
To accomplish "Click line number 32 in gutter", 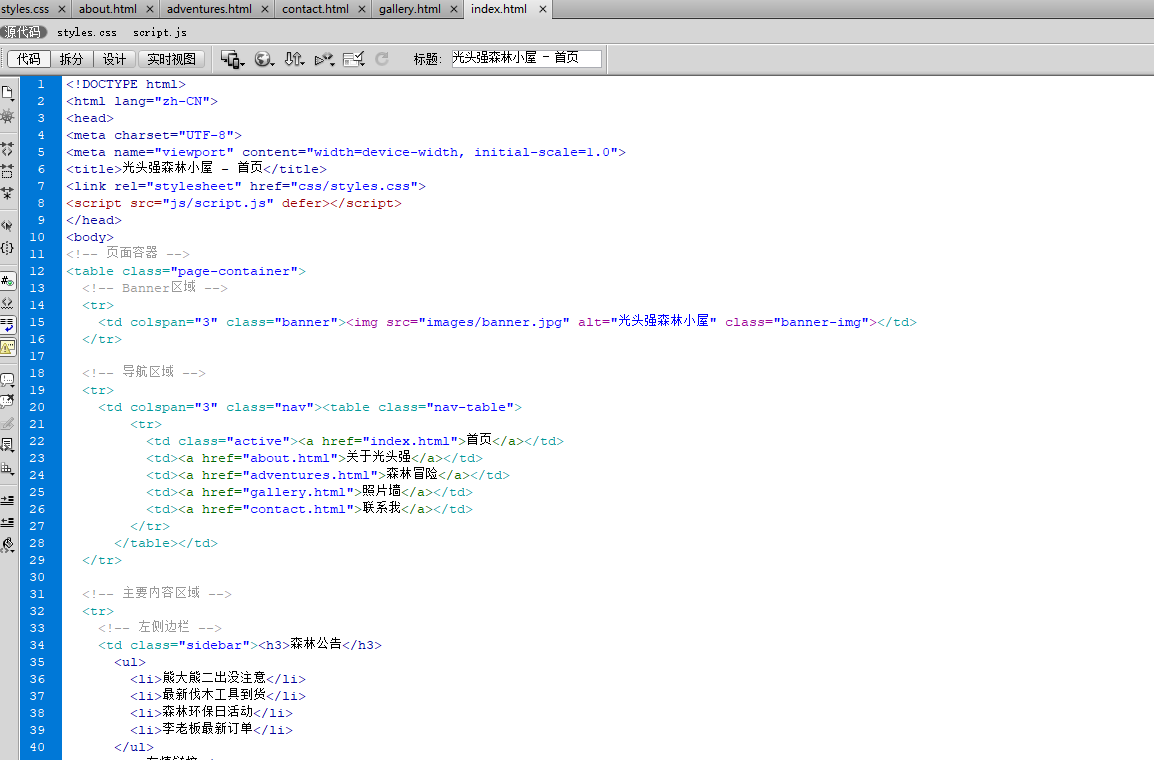I will [37, 611].
